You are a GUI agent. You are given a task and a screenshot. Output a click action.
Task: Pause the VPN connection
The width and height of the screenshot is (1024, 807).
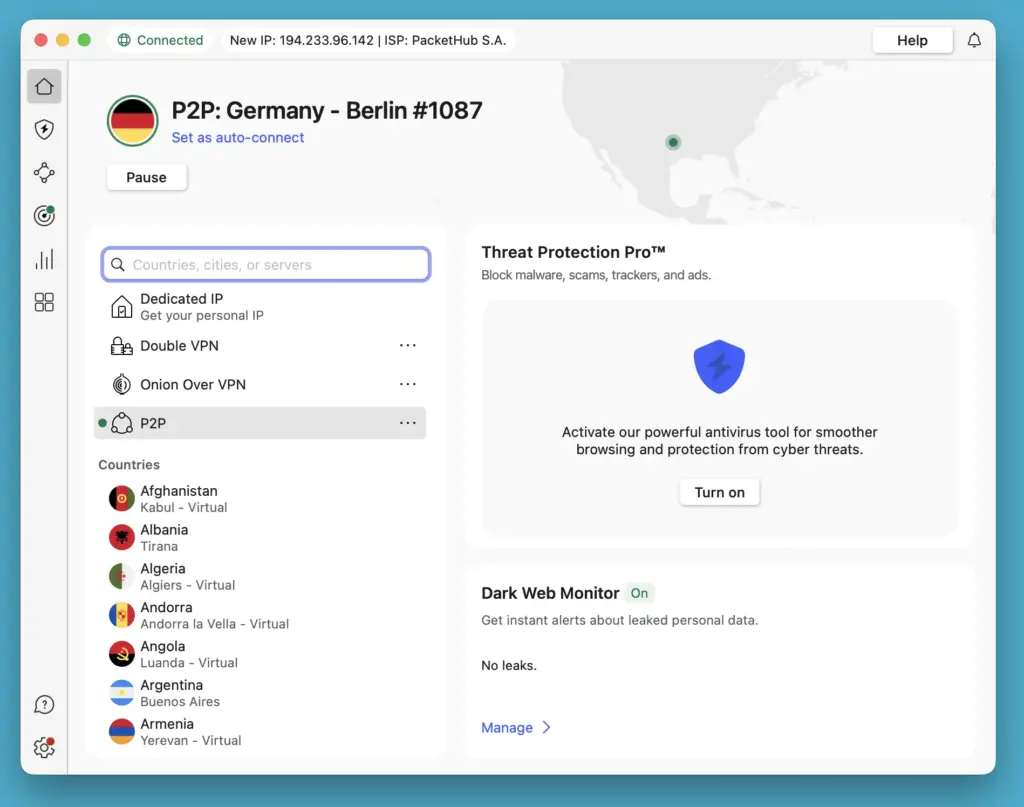click(146, 177)
